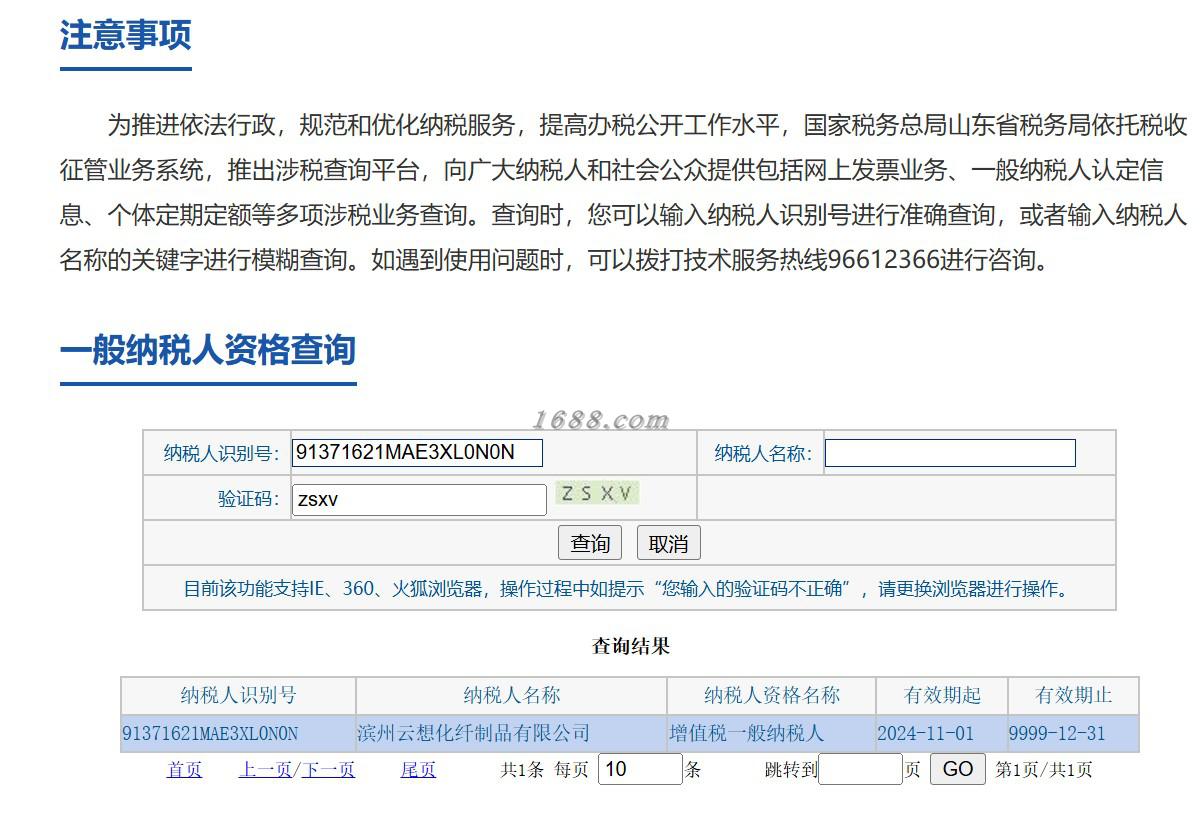This screenshot has height=835, width=1201.
Task: Click the date 2024-11-01 cell
Action: (941, 733)
